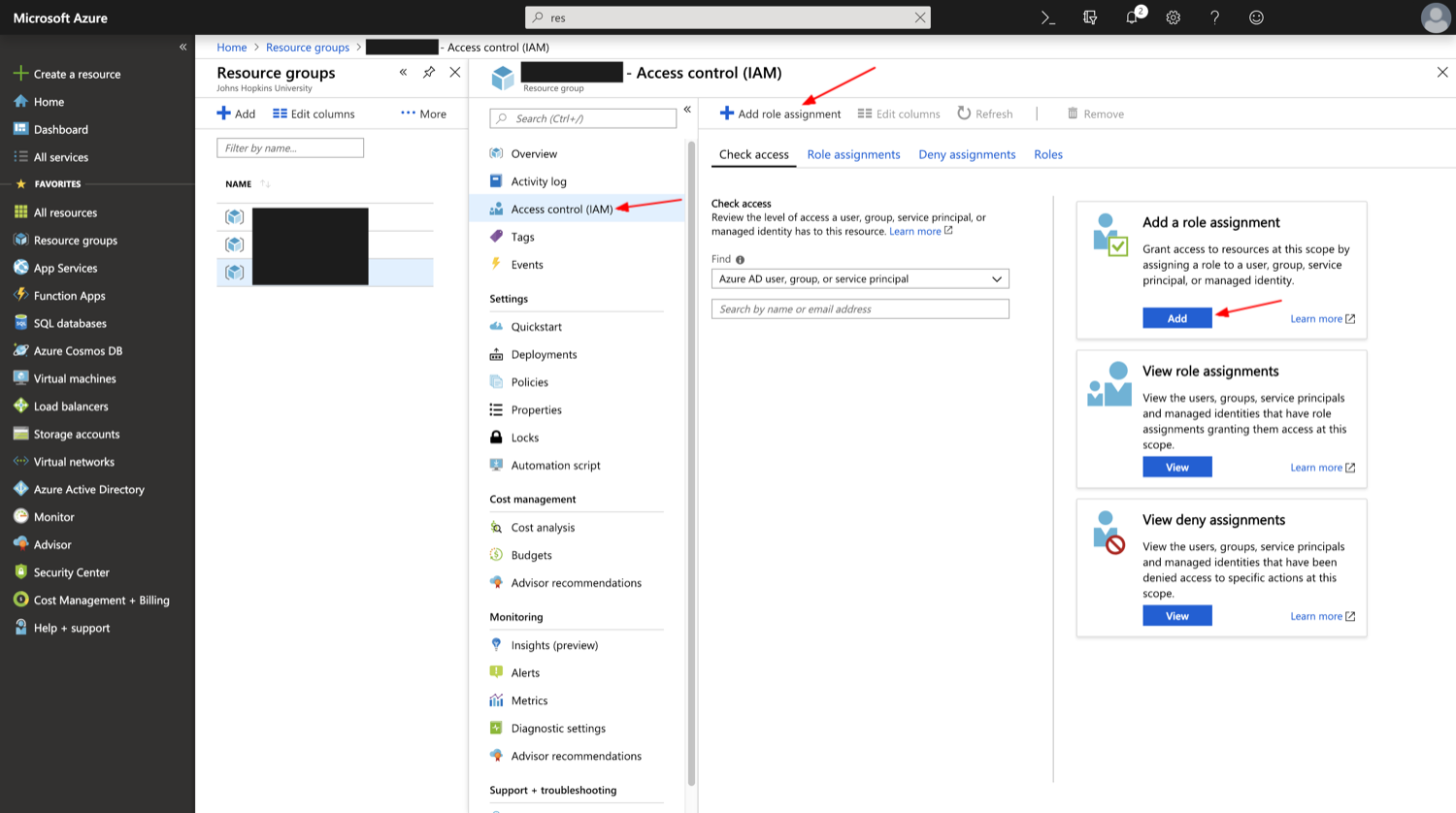Click the Home breadcrumb link
The height and width of the screenshot is (813, 1456).
click(232, 47)
